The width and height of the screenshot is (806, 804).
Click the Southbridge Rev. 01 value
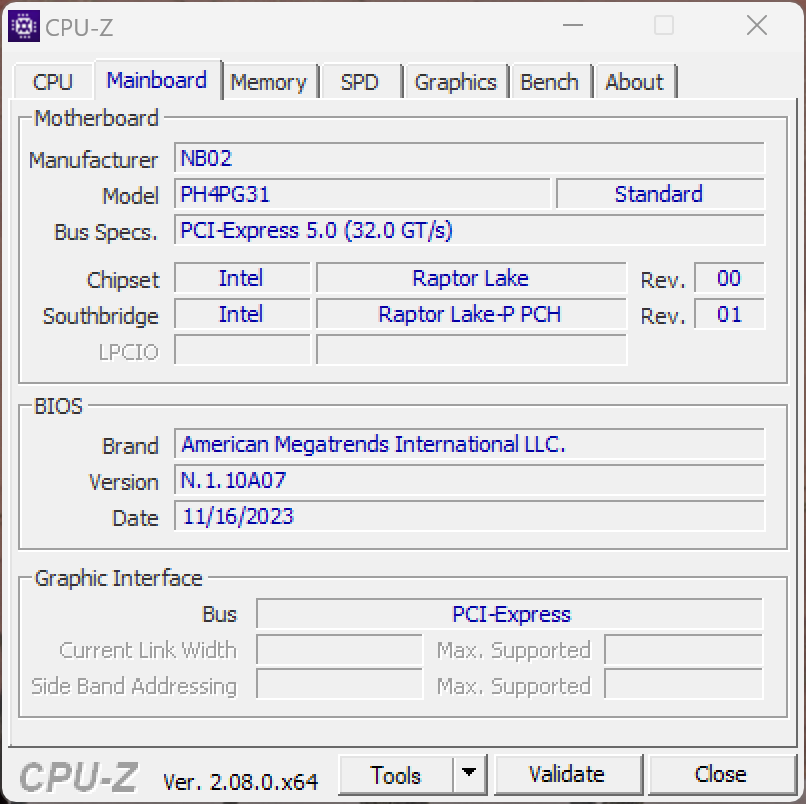pos(729,314)
